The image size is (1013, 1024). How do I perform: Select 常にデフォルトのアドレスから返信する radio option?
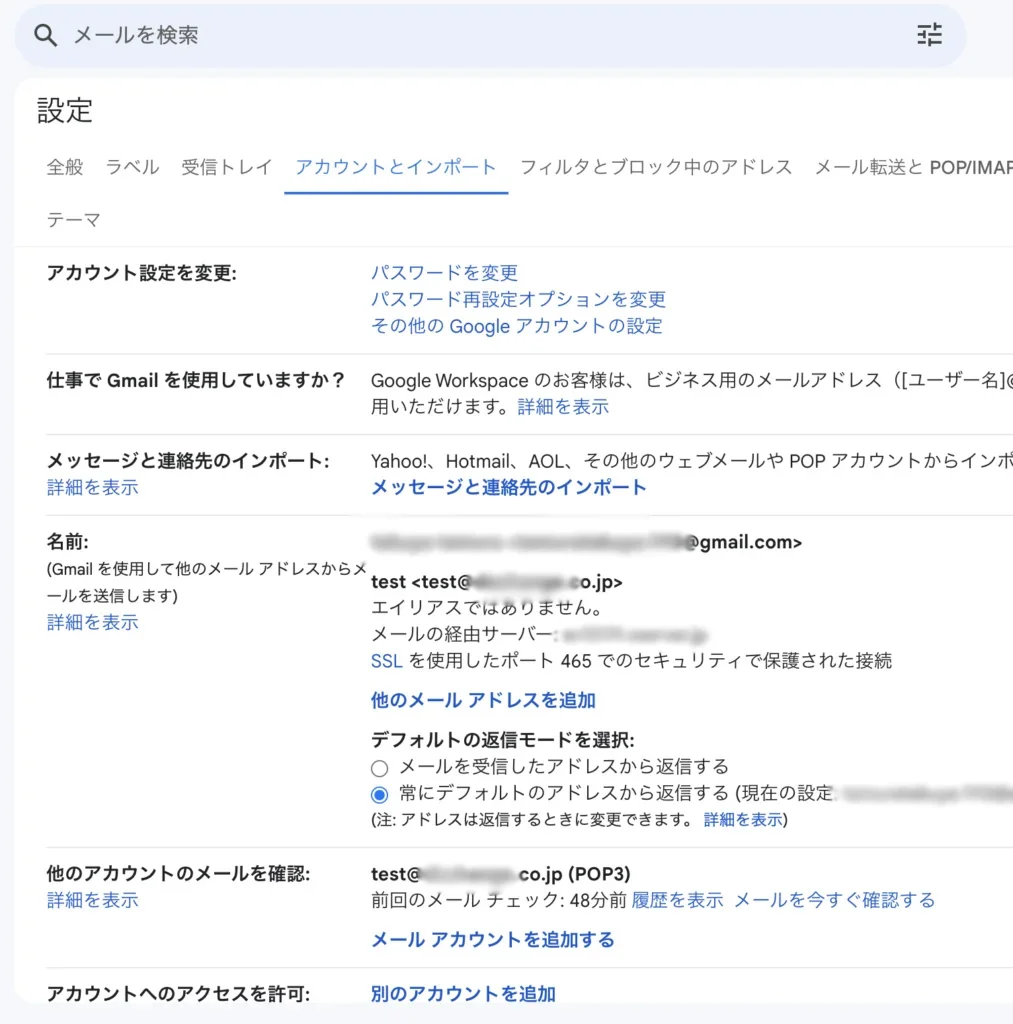379,795
